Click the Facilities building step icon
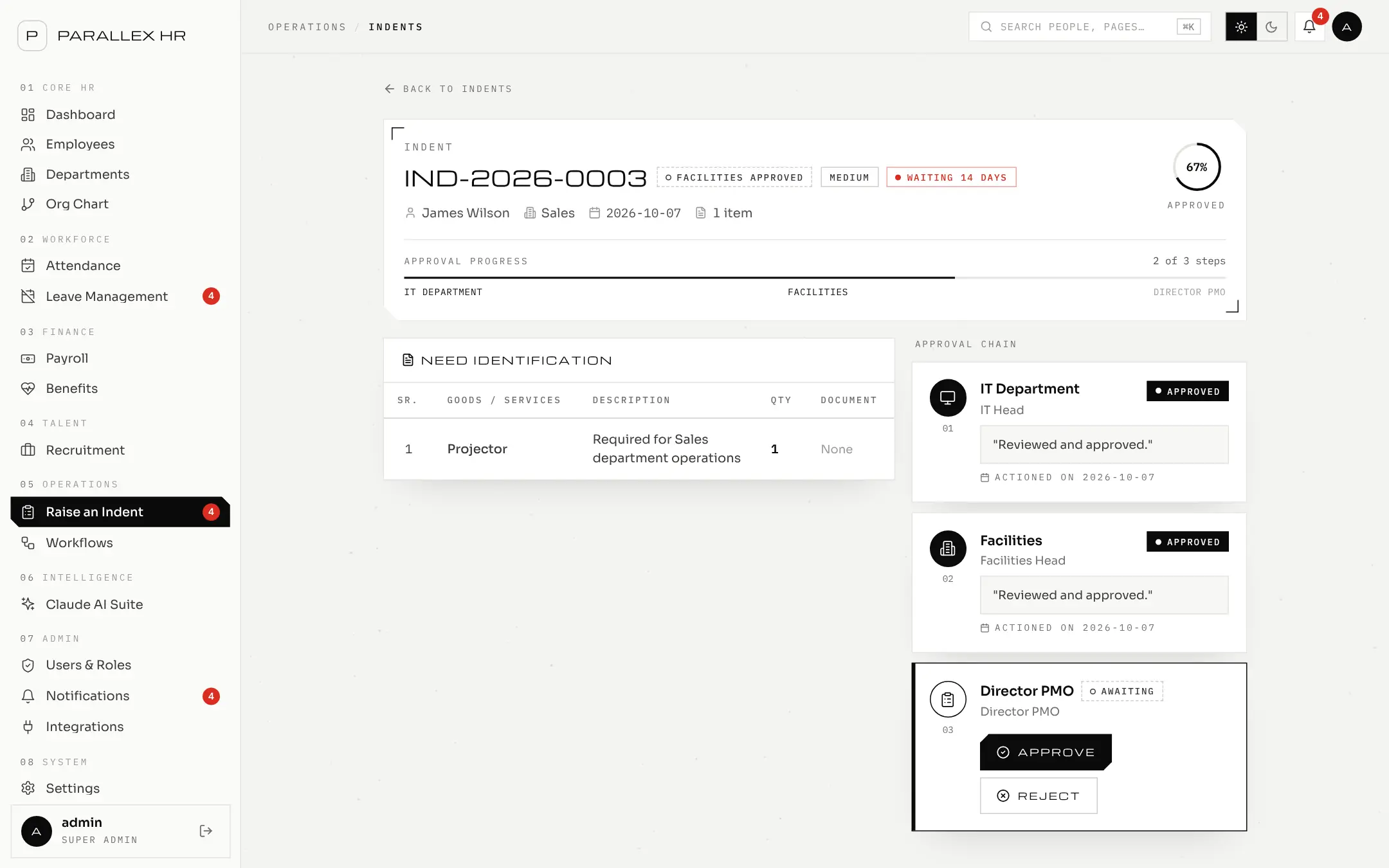 [948, 548]
